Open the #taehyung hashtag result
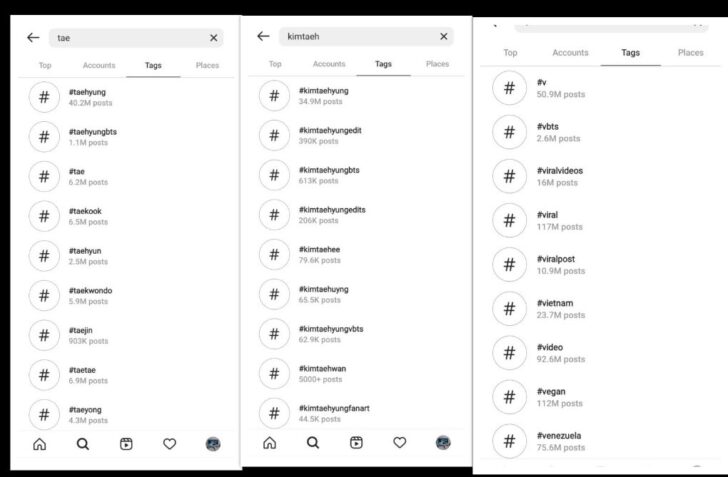Image resolution: width=728 pixels, height=477 pixels. (126, 97)
